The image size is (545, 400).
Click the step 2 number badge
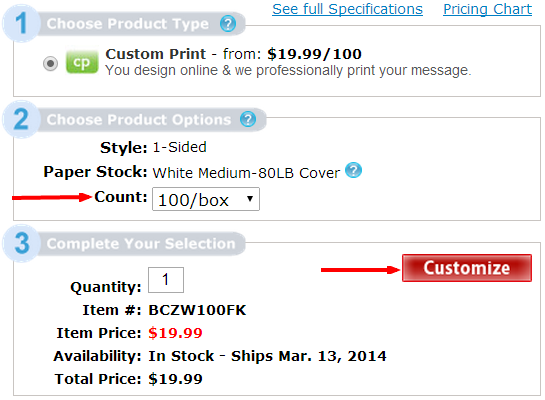point(21,120)
